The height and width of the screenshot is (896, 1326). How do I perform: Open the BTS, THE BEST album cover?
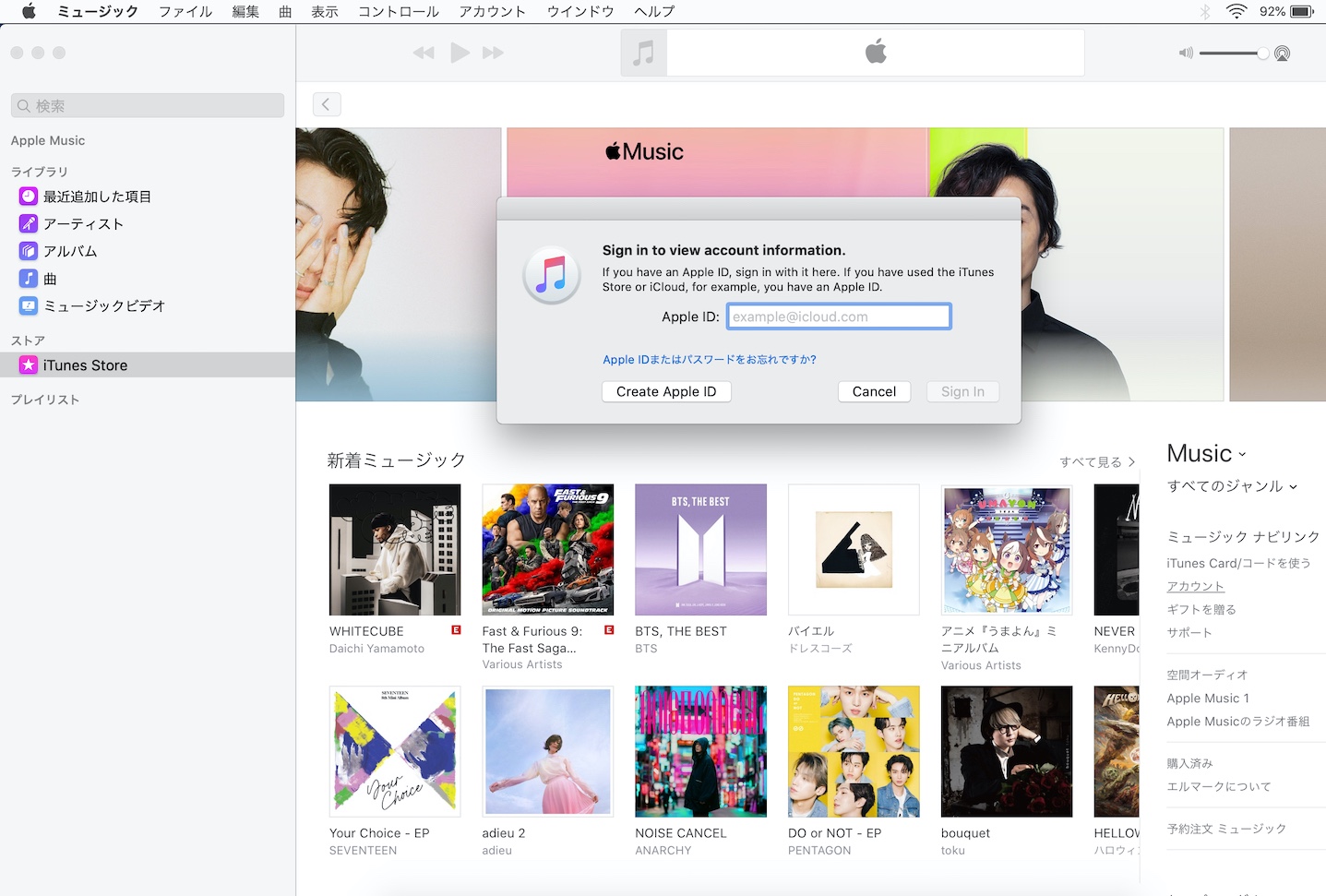pos(700,550)
